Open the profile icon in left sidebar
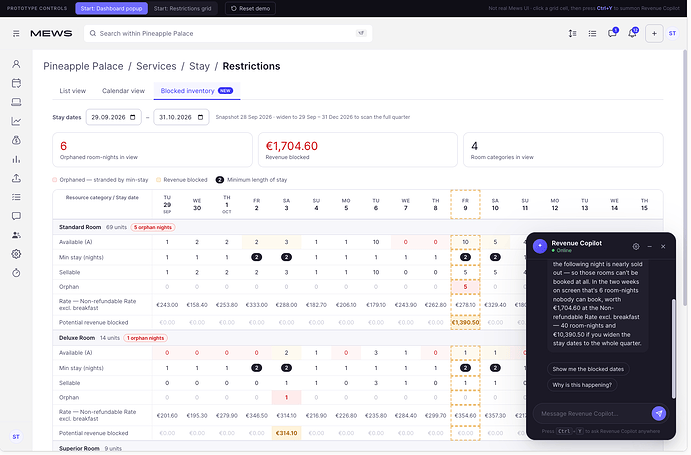 pyautogui.click(x=16, y=64)
